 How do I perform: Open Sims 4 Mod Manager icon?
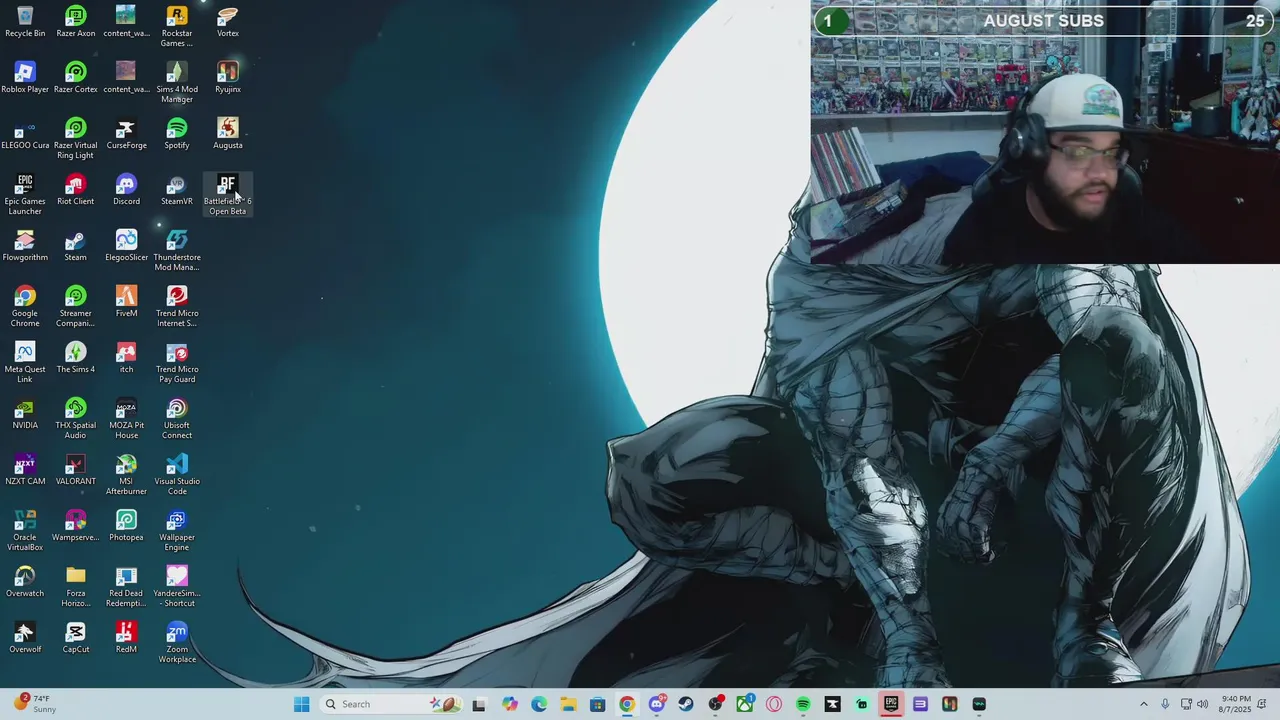(x=177, y=82)
